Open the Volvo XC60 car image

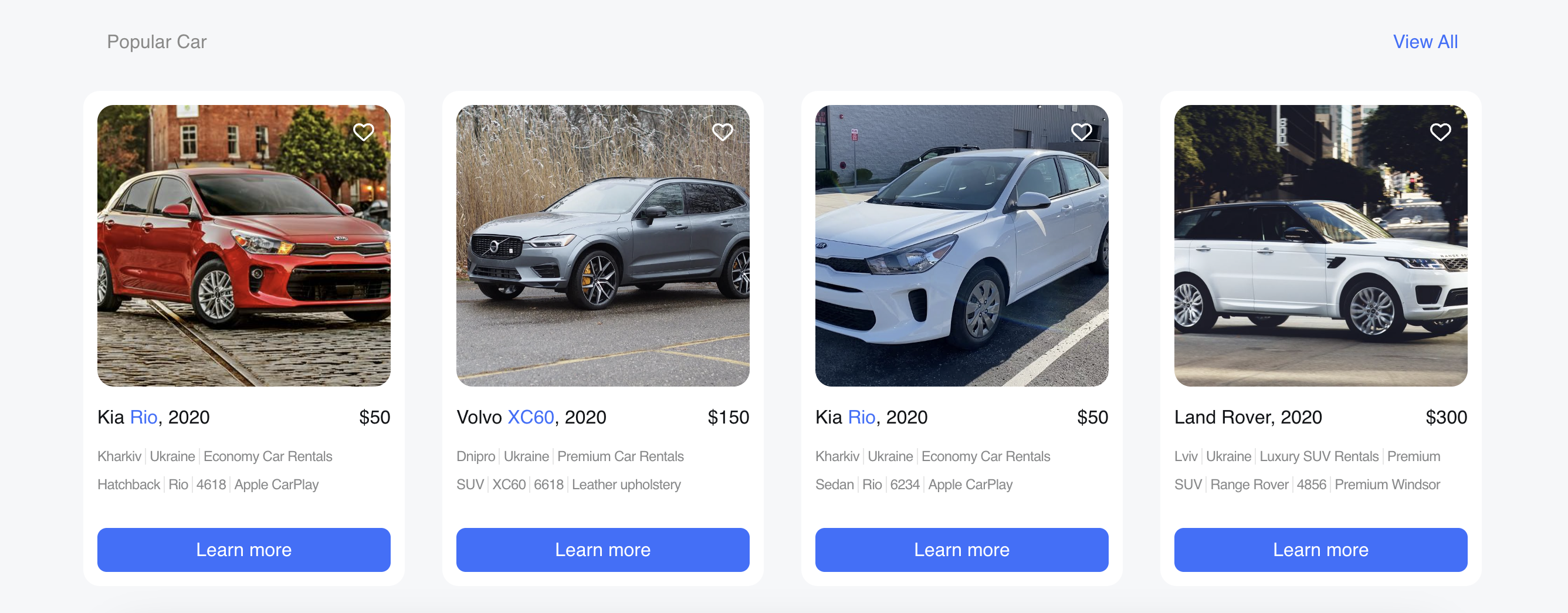603,245
